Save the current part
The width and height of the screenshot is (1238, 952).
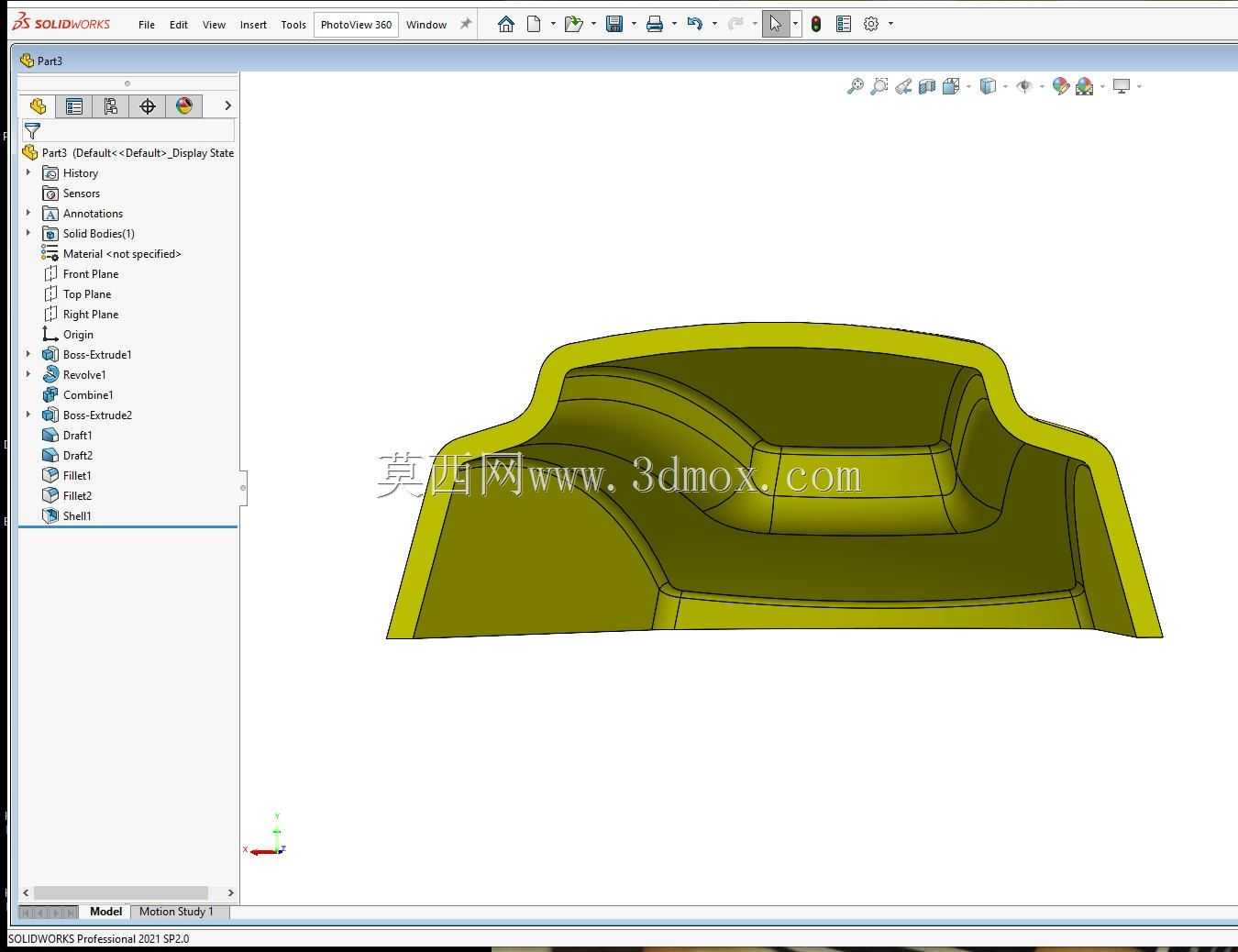pos(614,24)
